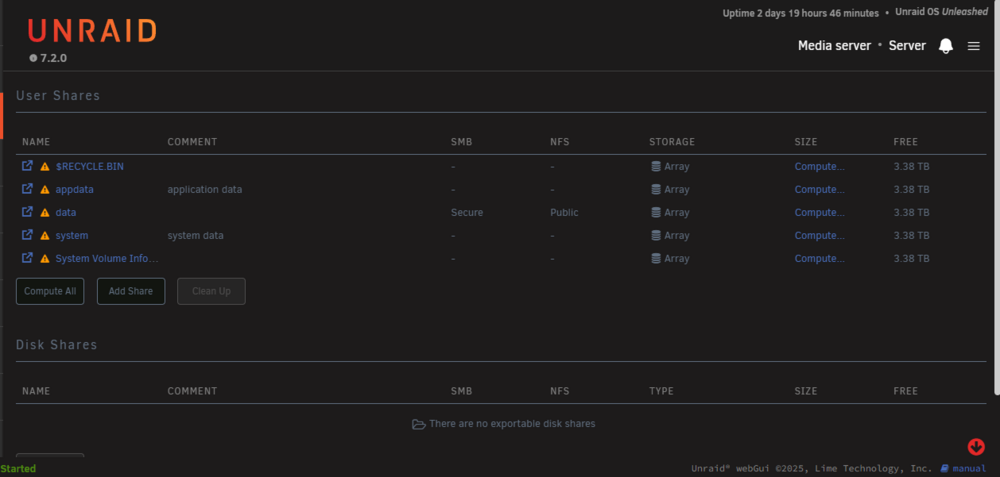Click the 7.2.0 version number
Image resolution: width=1000 pixels, height=477 pixels.
[x=54, y=58]
